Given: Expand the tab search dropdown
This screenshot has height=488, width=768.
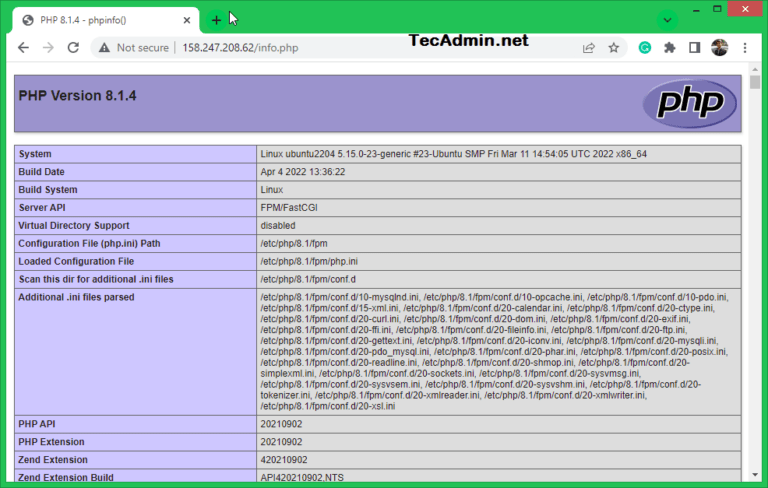Looking at the screenshot, I should pos(667,20).
